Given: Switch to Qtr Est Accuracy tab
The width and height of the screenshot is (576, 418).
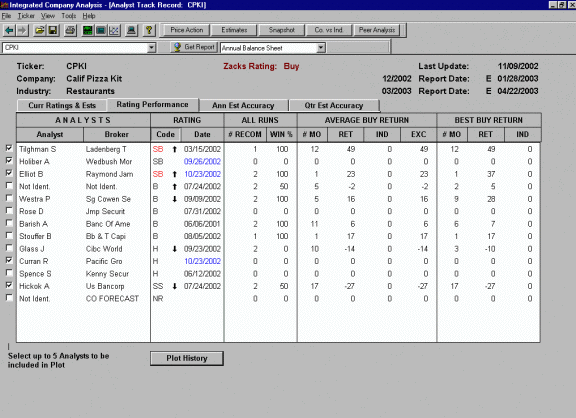Looking at the screenshot, I should pyautogui.click(x=334, y=105).
